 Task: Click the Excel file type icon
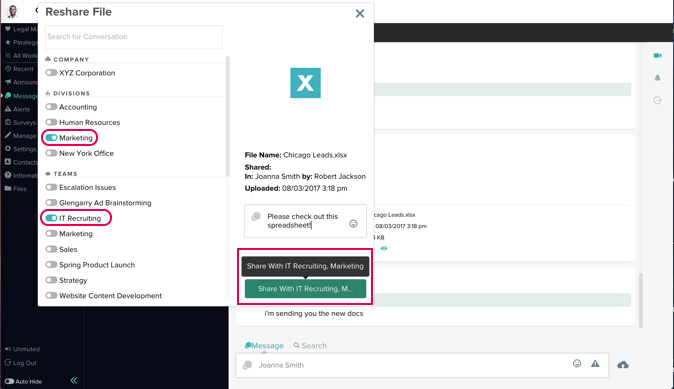[x=305, y=83]
